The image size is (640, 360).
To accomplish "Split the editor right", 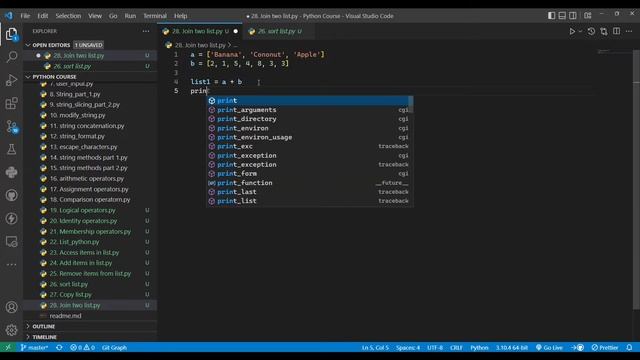I will point(616,31).
